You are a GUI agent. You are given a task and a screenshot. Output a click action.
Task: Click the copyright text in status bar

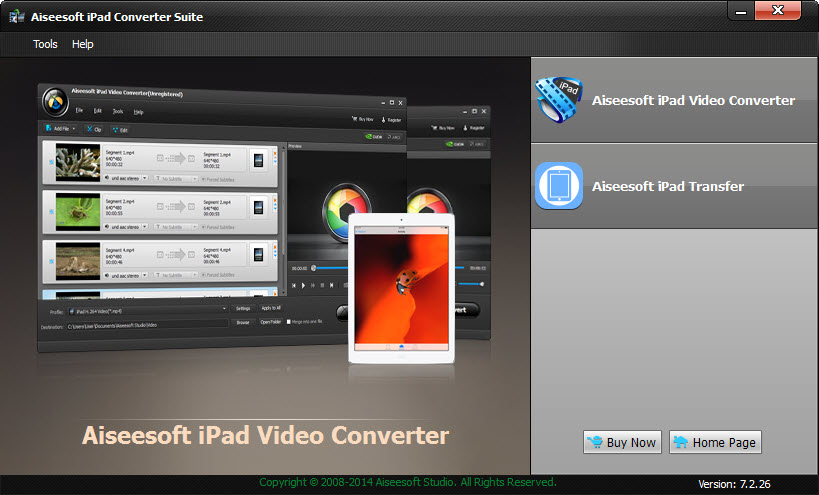click(408, 482)
